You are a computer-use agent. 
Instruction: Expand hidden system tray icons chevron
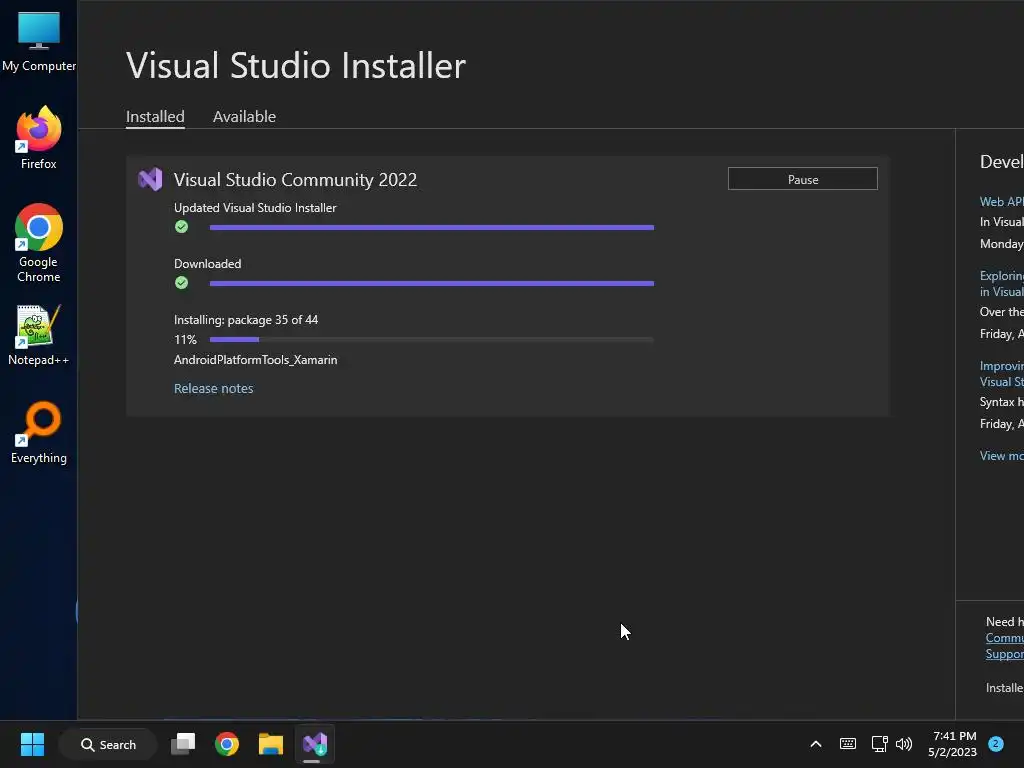816,744
